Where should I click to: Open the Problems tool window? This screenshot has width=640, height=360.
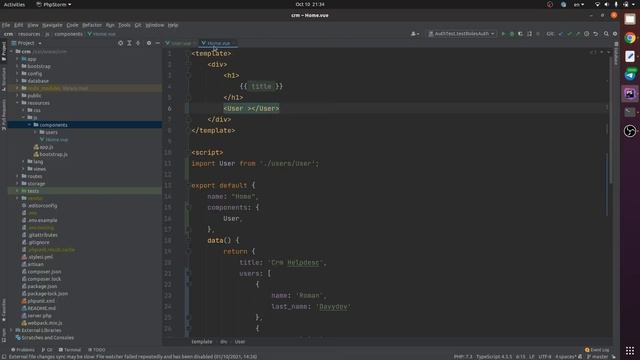pos(23,350)
